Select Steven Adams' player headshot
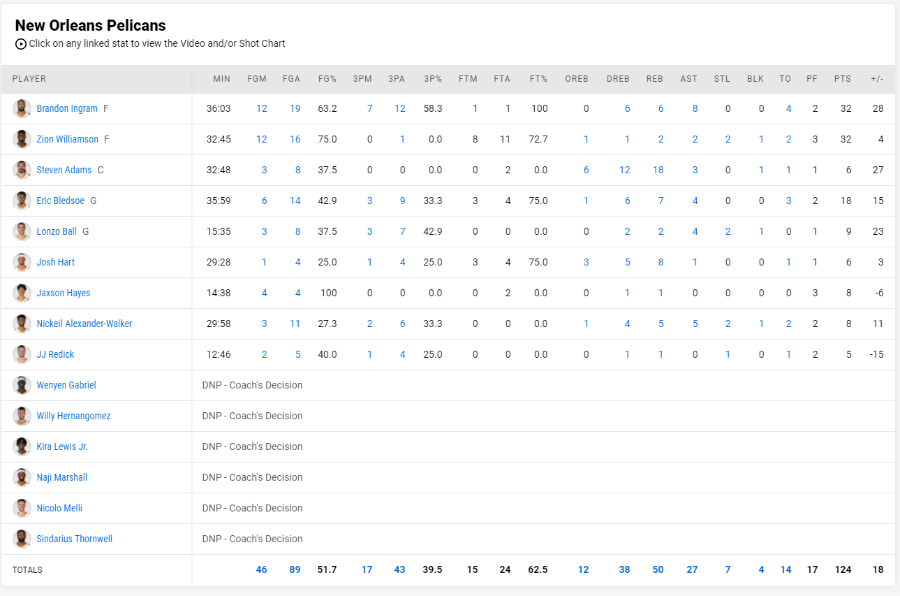900x596 pixels. [22, 170]
